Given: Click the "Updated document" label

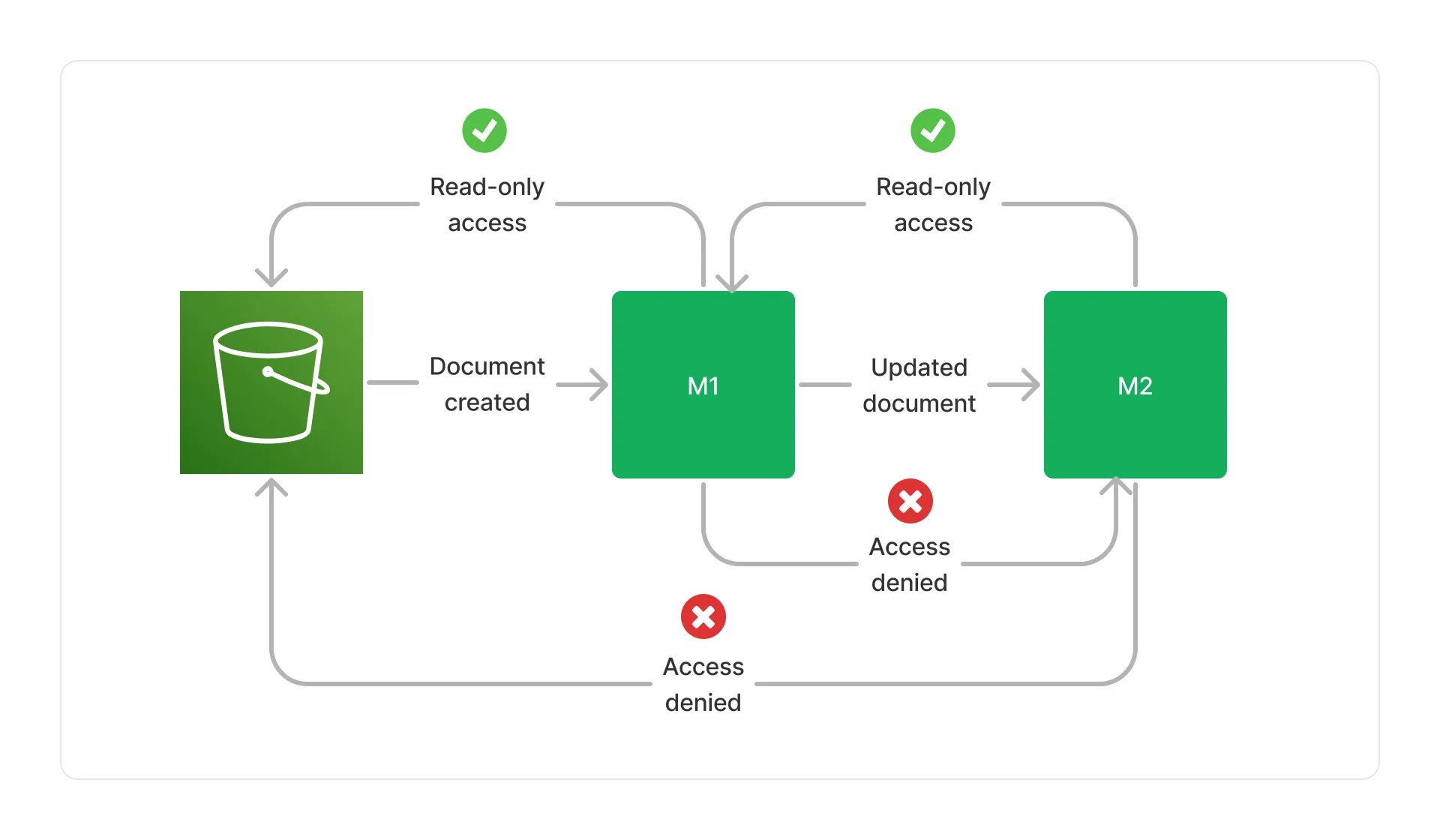Looking at the screenshot, I should click(x=919, y=385).
